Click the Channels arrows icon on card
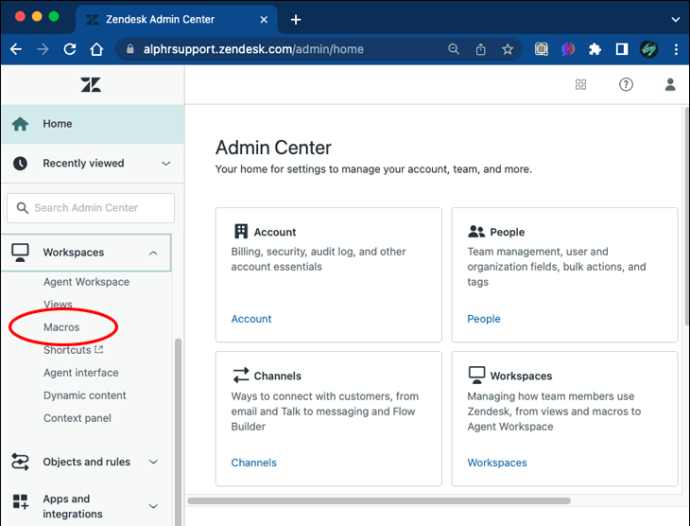The image size is (690, 526). click(x=241, y=375)
